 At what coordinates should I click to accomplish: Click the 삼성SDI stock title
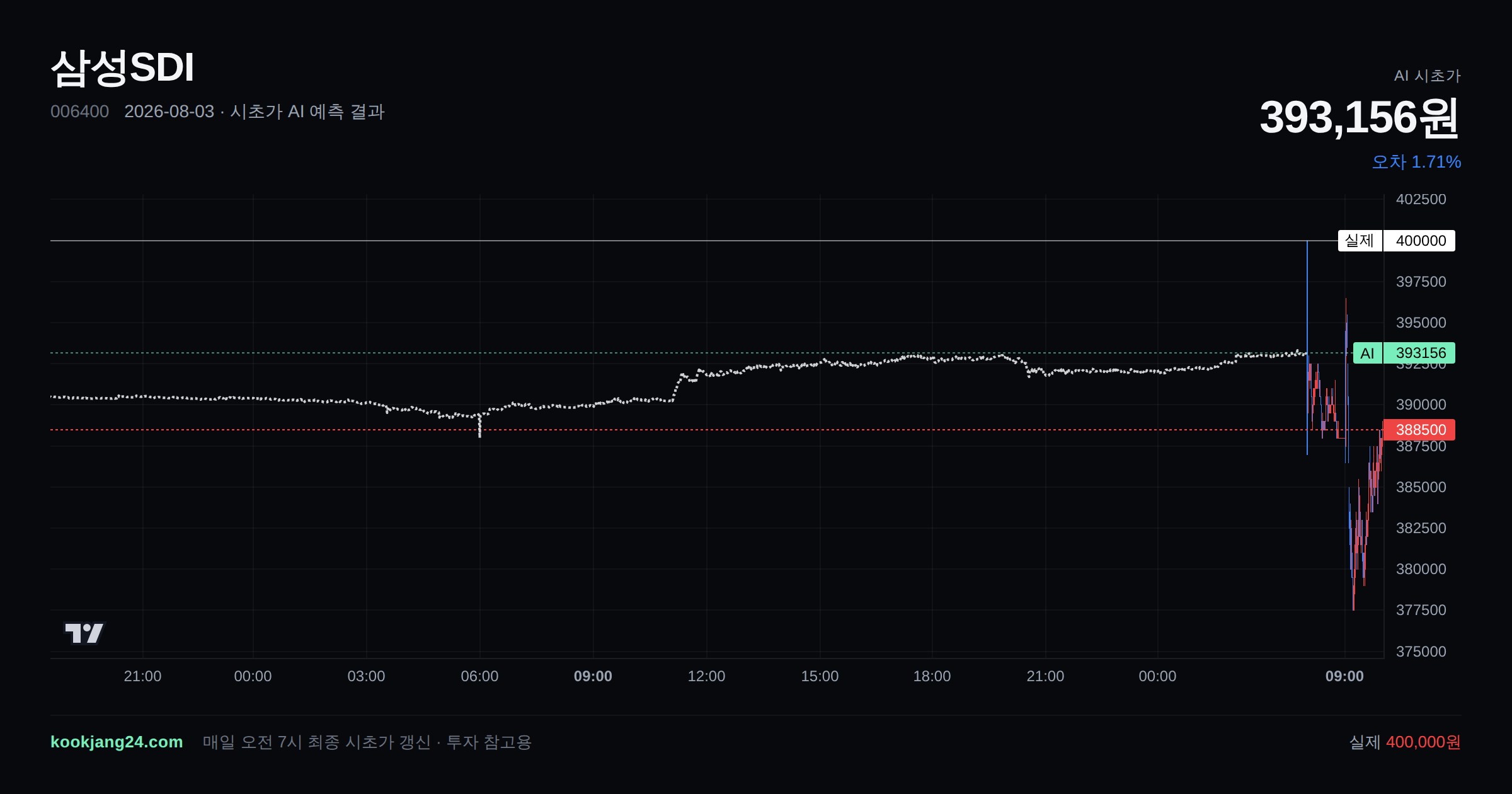click(122, 67)
